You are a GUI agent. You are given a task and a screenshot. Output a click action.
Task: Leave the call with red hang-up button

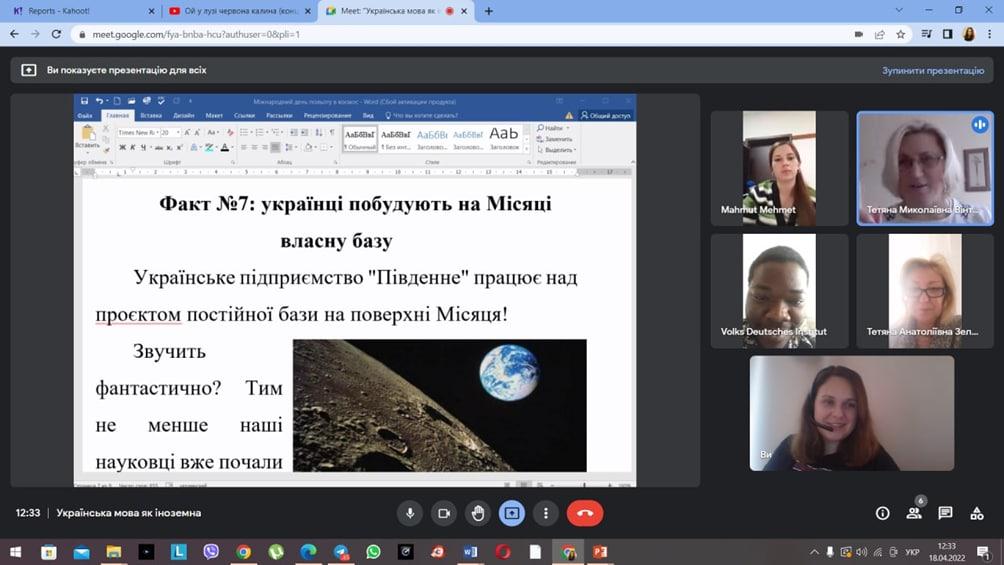(x=585, y=513)
